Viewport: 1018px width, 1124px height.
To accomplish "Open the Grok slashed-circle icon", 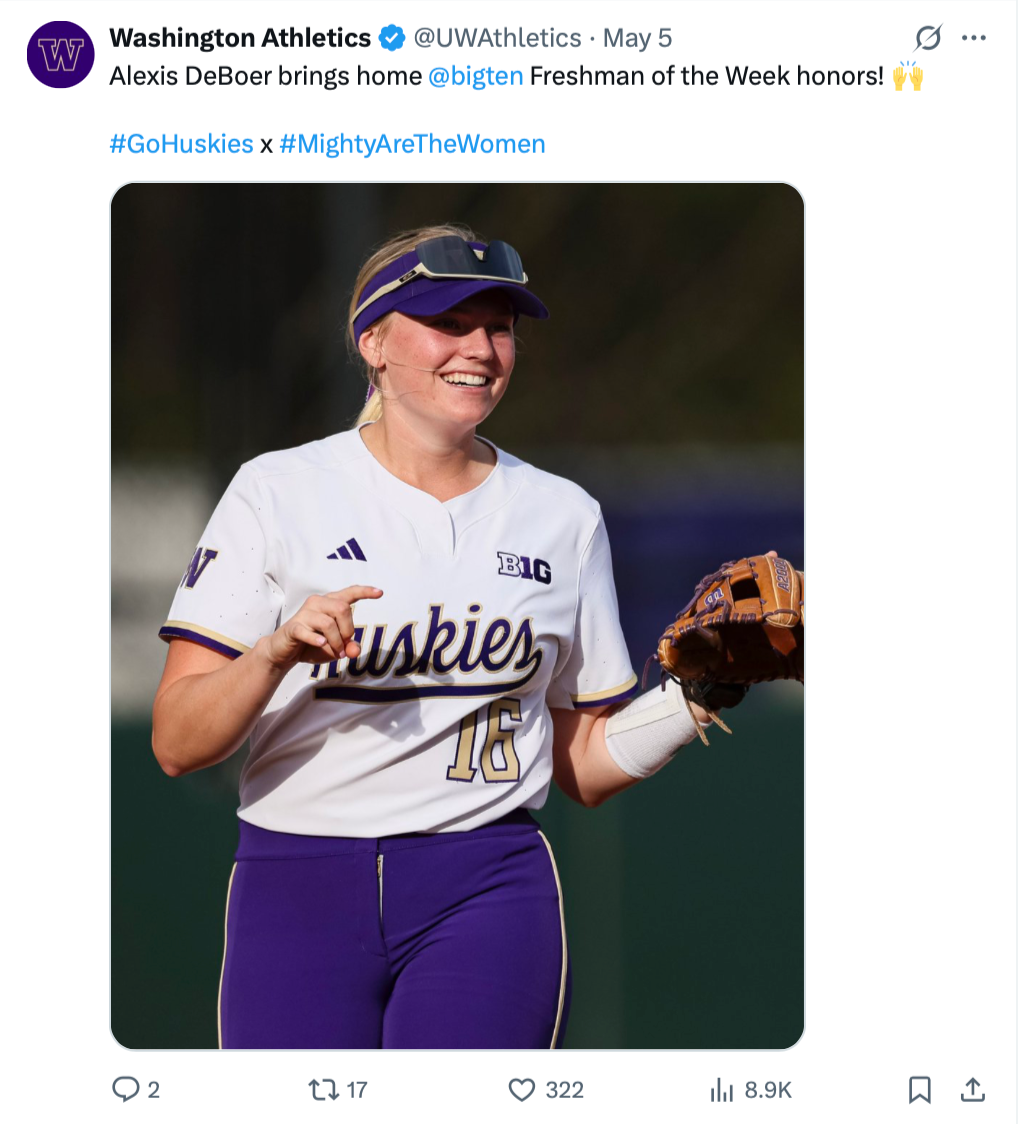I will pos(928,39).
